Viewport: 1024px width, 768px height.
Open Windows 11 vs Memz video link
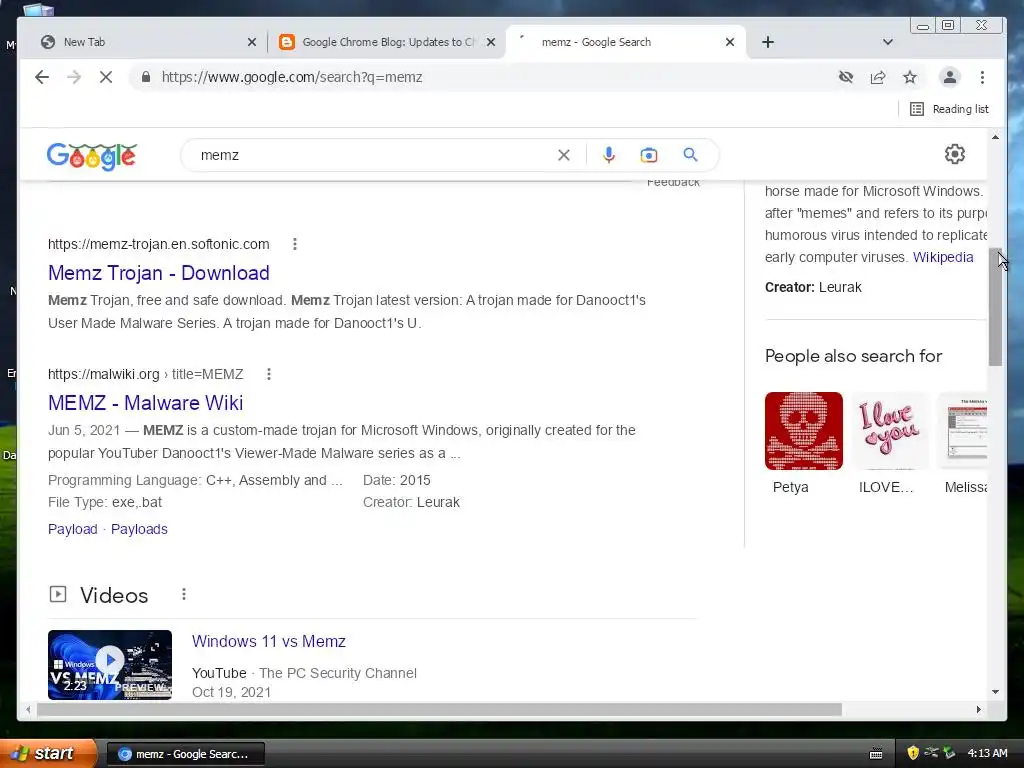pos(268,641)
